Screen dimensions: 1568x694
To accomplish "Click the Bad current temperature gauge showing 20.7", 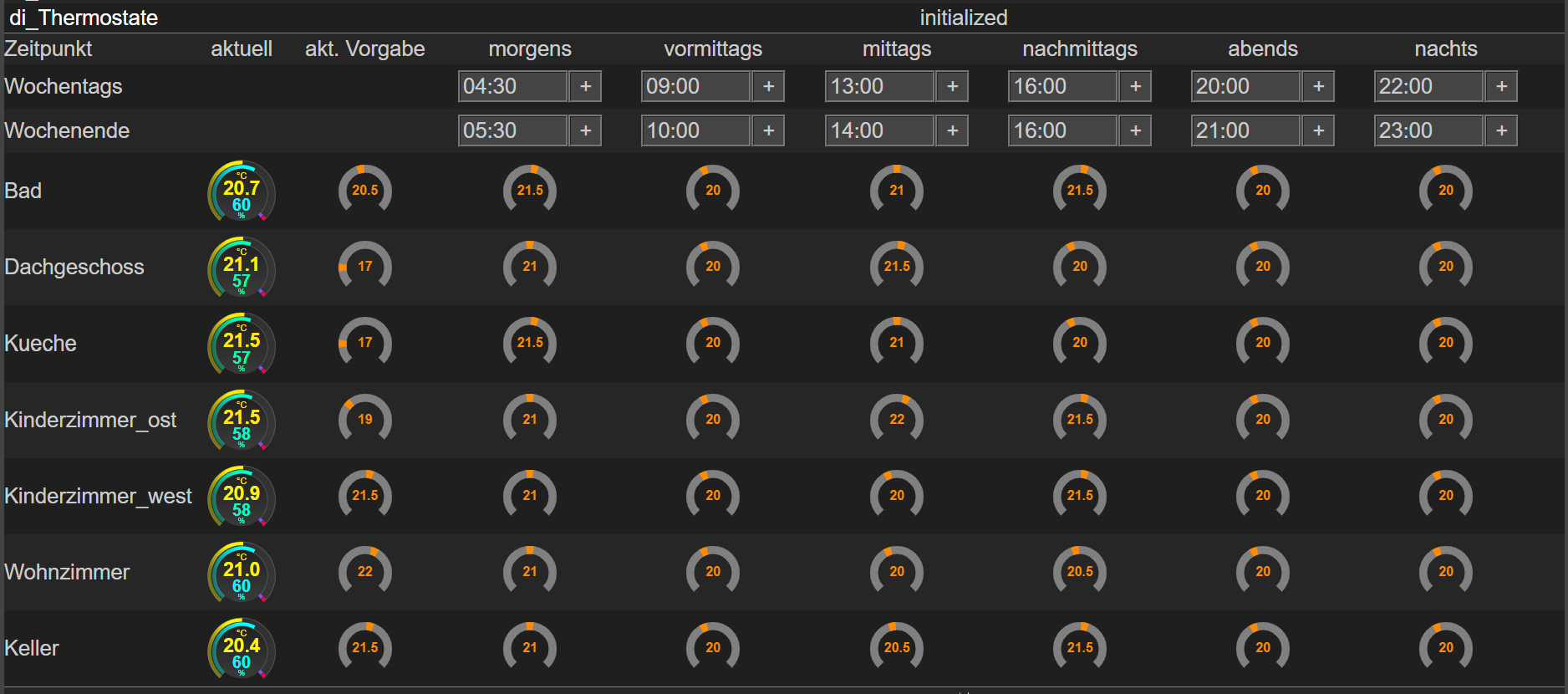I will coord(241,191).
